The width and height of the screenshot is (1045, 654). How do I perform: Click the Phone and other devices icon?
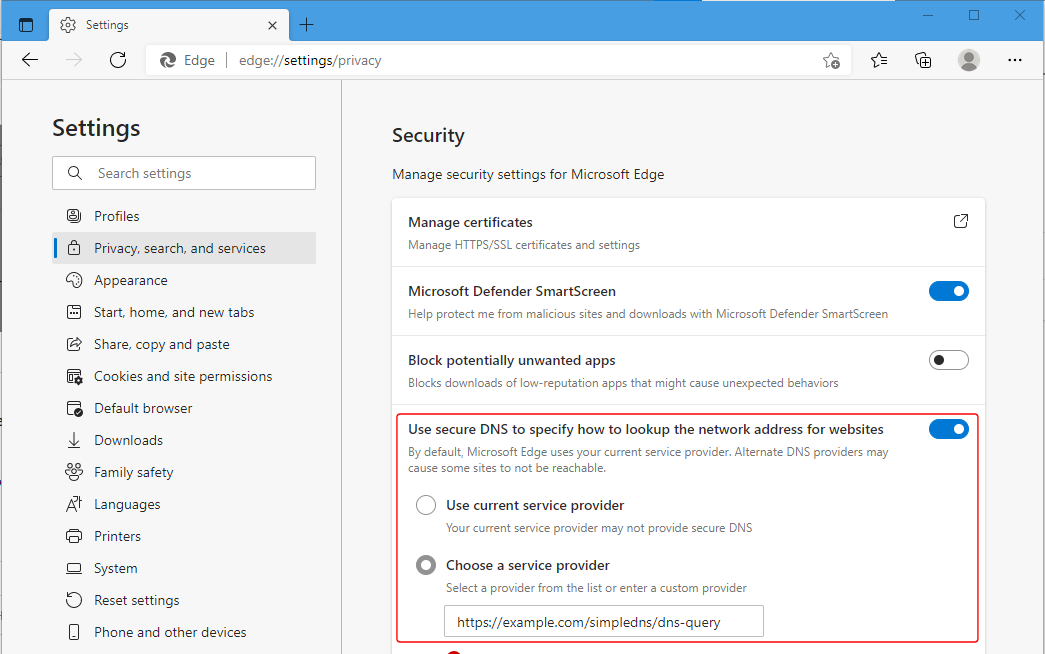pyautogui.click(x=74, y=632)
